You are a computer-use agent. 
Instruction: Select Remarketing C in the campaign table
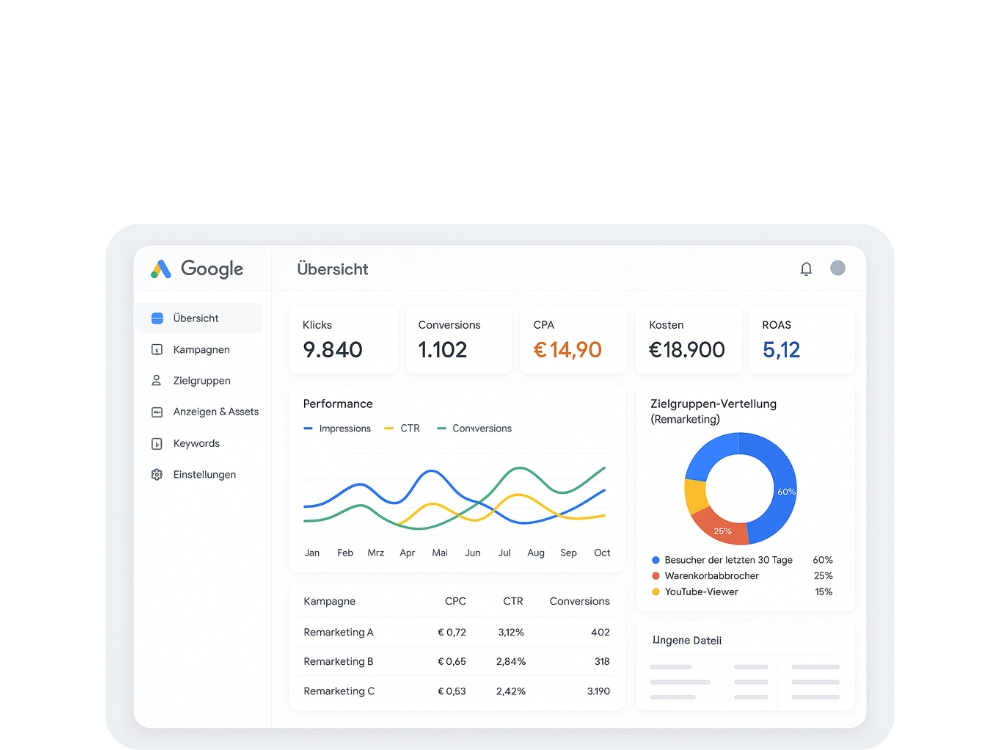pos(340,691)
